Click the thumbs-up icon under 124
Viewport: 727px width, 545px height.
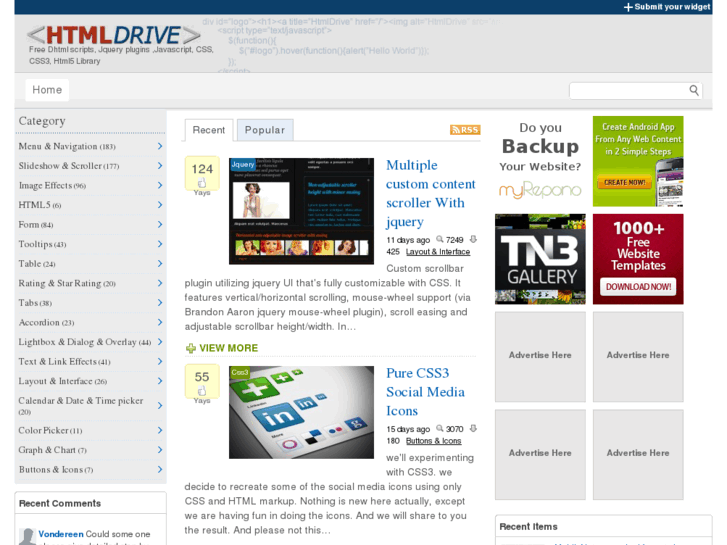[x=202, y=182]
